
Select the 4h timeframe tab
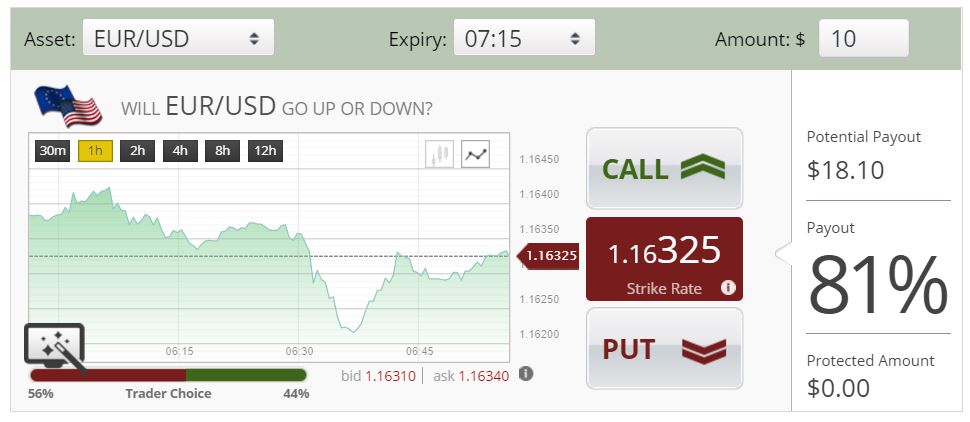[180, 151]
